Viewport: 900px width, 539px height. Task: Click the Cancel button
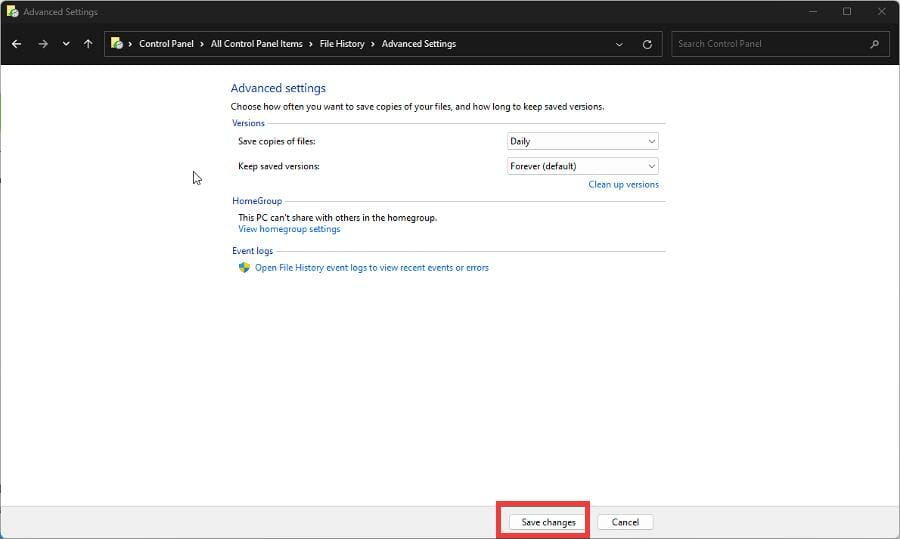click(x=625, y=522)
